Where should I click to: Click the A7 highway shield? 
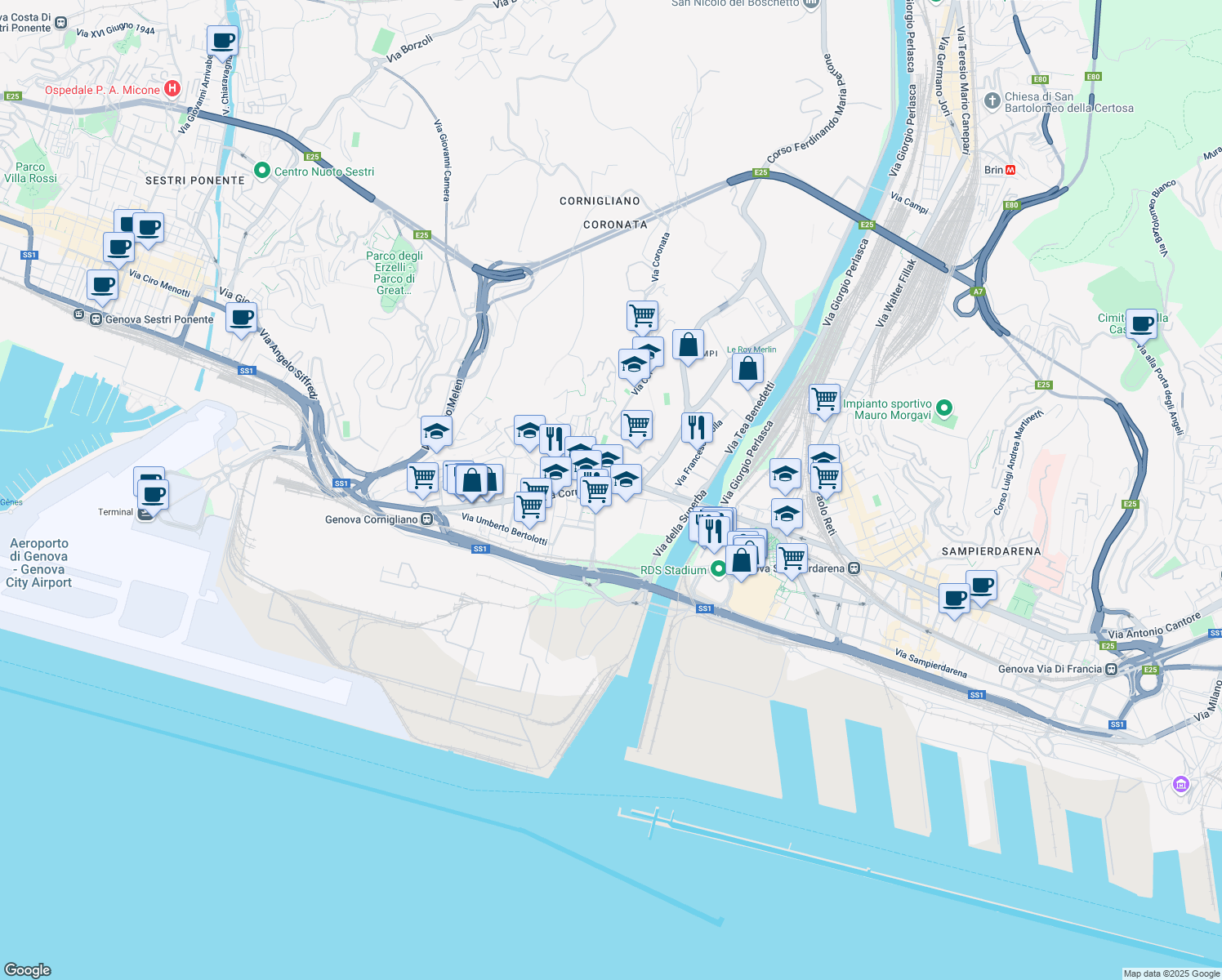(x=978, y=292)
